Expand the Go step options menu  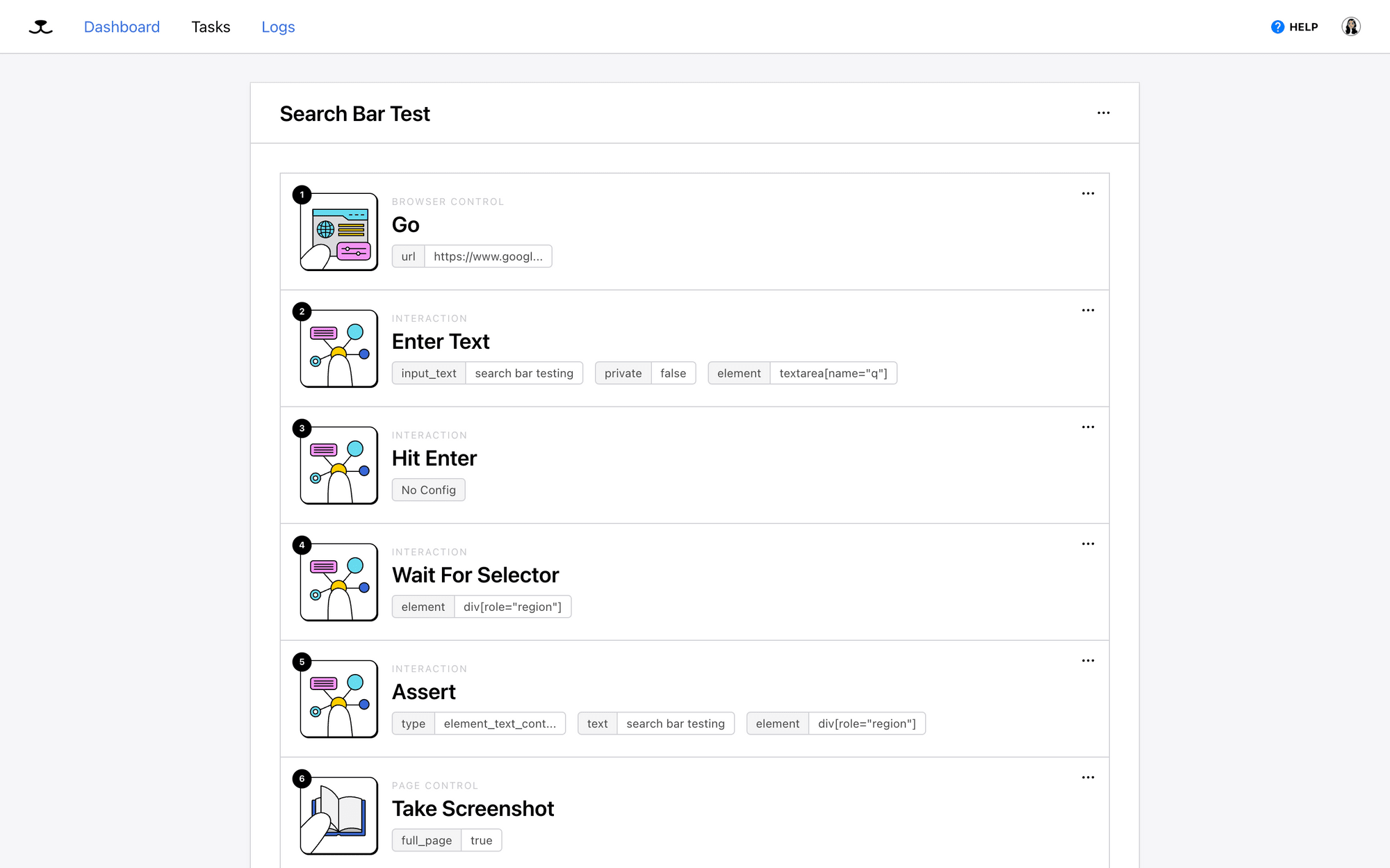click(x=1088, y=193)
